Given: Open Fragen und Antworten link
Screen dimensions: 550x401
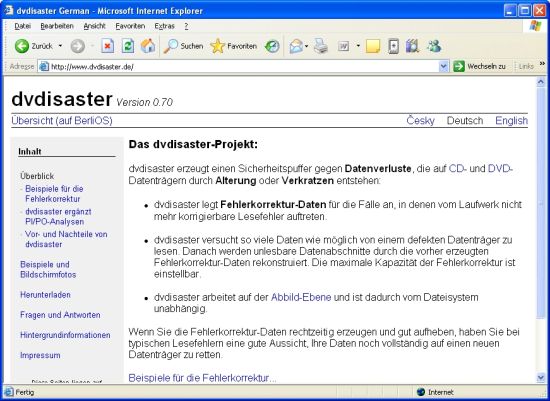Looking at the screenshot, I should click(x=60, y=315).
